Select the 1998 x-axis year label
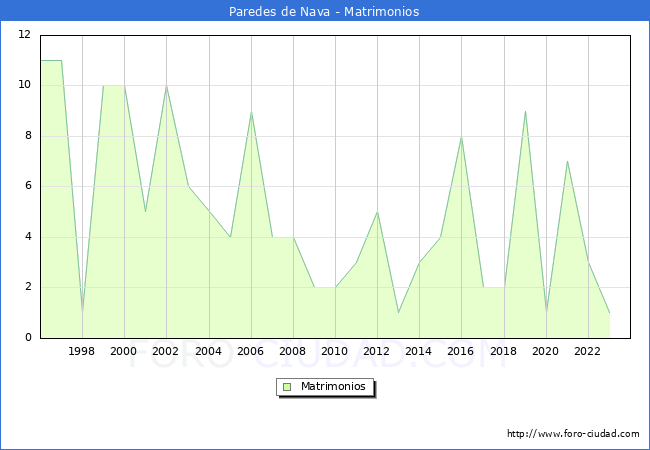Viewport: 650px width, 450px height. (82, 351)
